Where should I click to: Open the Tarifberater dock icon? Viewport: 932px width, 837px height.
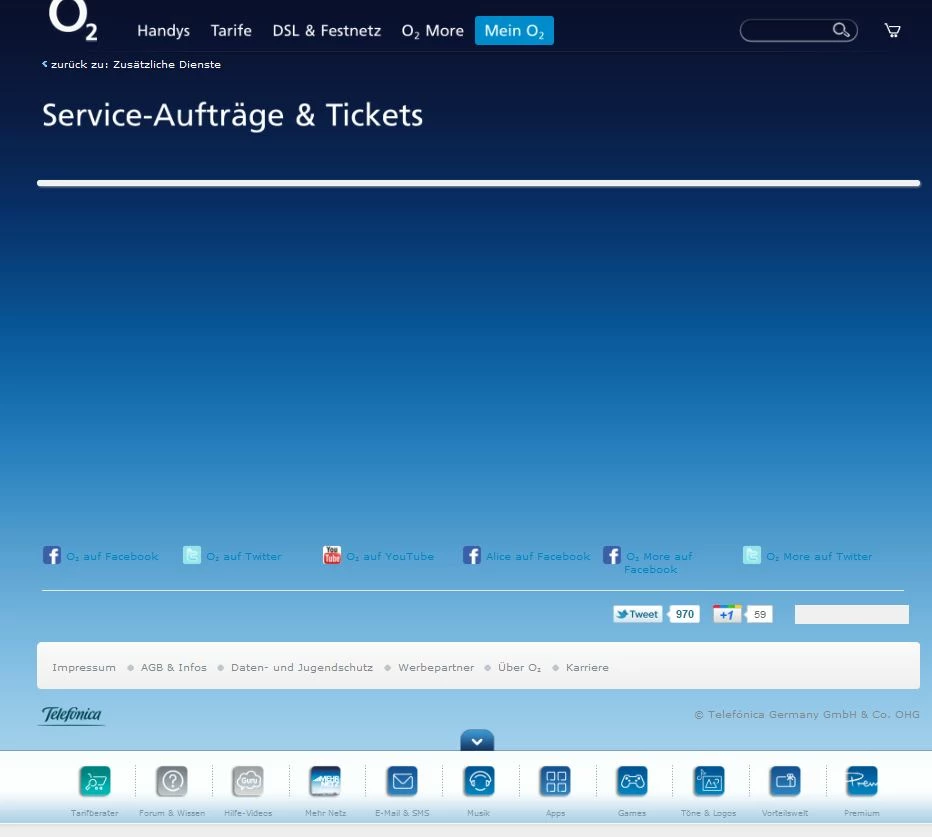point(95,781)
